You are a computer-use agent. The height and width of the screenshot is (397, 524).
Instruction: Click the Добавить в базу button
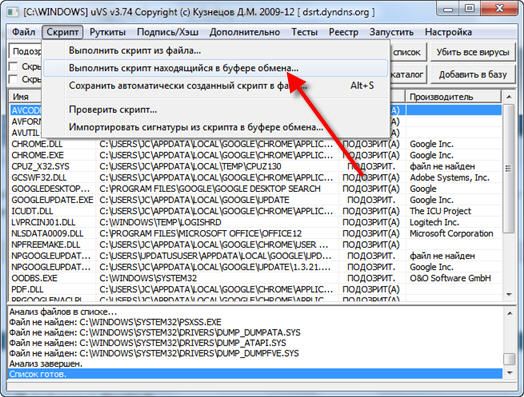point(473,75)
